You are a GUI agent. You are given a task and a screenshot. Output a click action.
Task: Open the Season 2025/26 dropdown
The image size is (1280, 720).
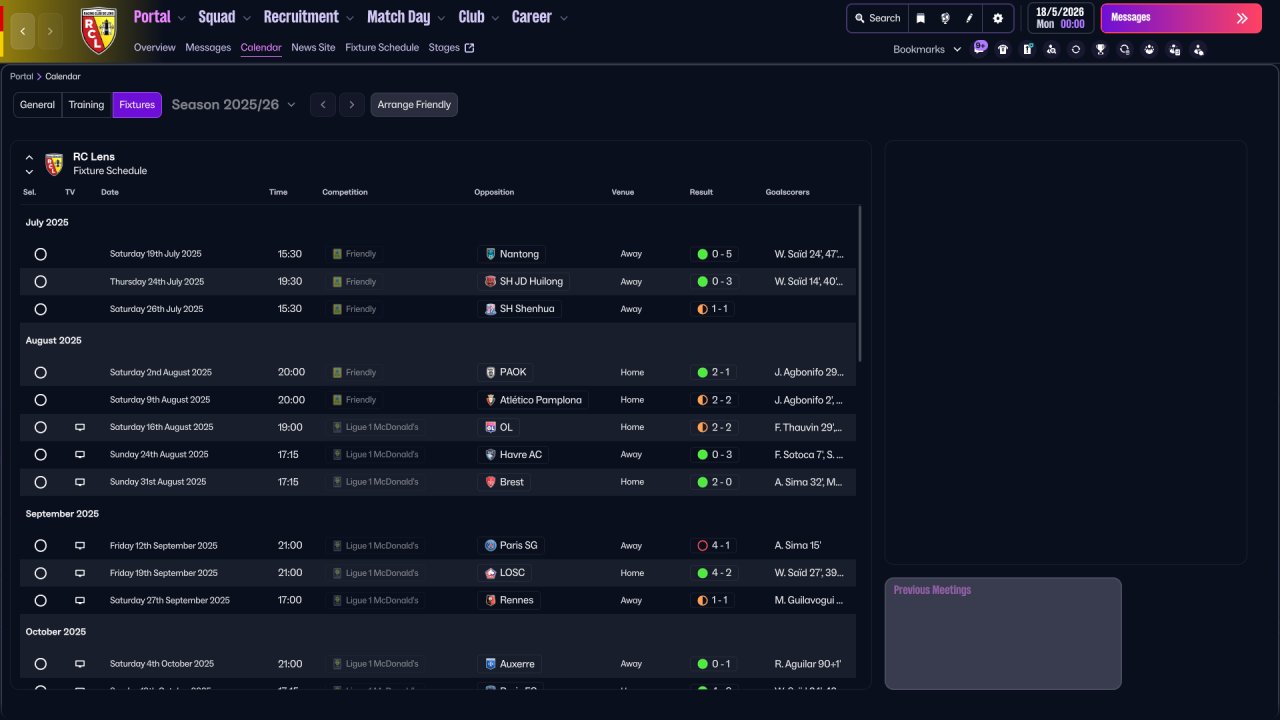pyautogui.click(x=233, y=105)
